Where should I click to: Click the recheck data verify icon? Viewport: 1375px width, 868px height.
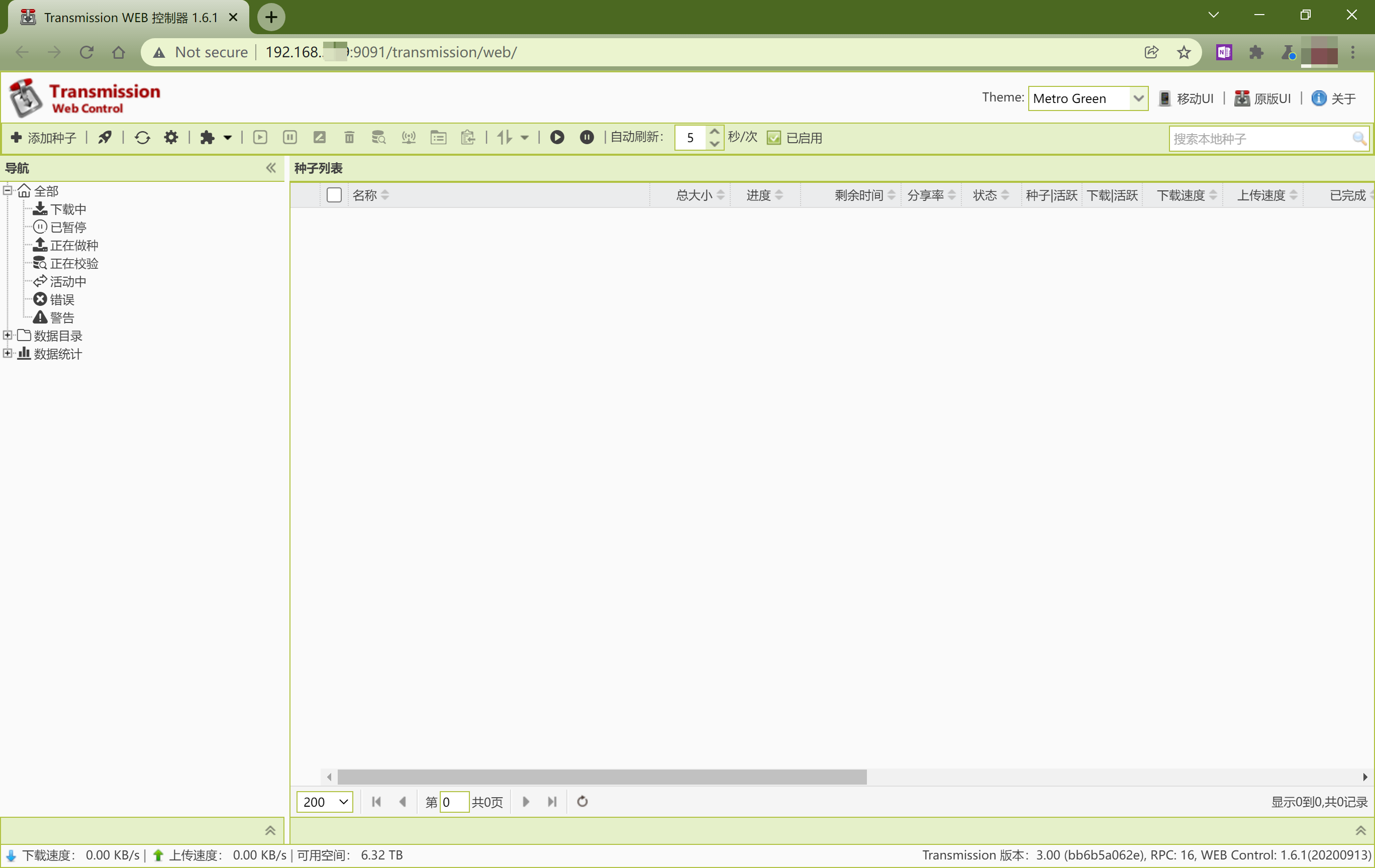tap(378, 138)
